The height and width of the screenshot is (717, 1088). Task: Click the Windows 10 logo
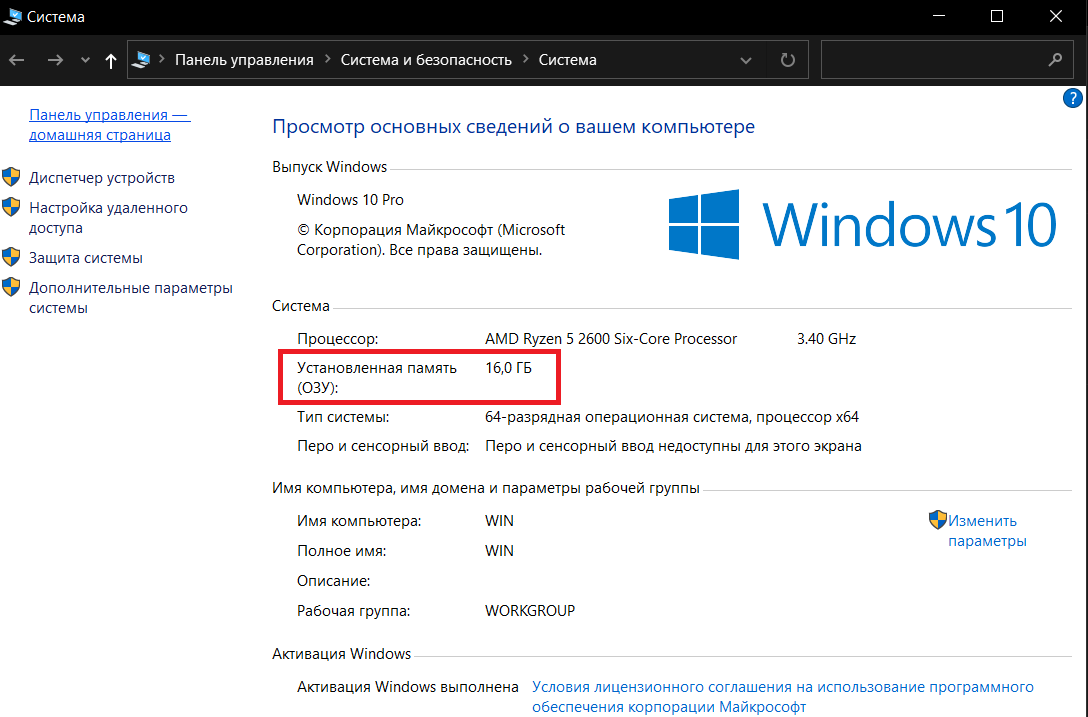tap(862, 224)
